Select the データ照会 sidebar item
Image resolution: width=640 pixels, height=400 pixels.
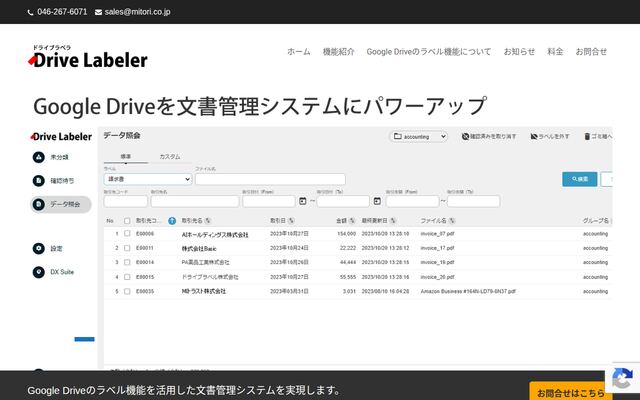pyautogui.click(x=61, y=204)
